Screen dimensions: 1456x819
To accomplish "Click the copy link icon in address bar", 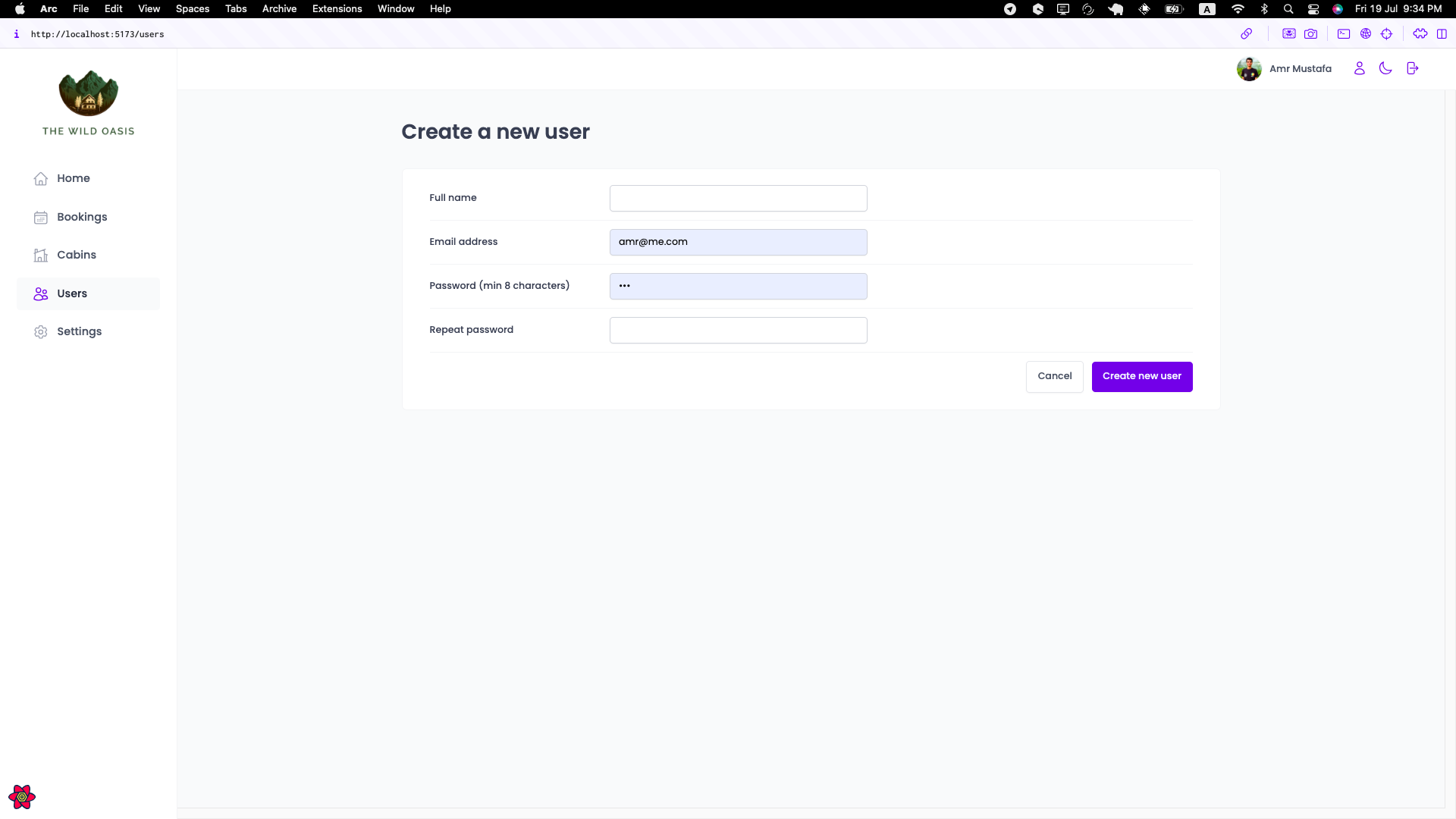I will (x=1246, y=34).
